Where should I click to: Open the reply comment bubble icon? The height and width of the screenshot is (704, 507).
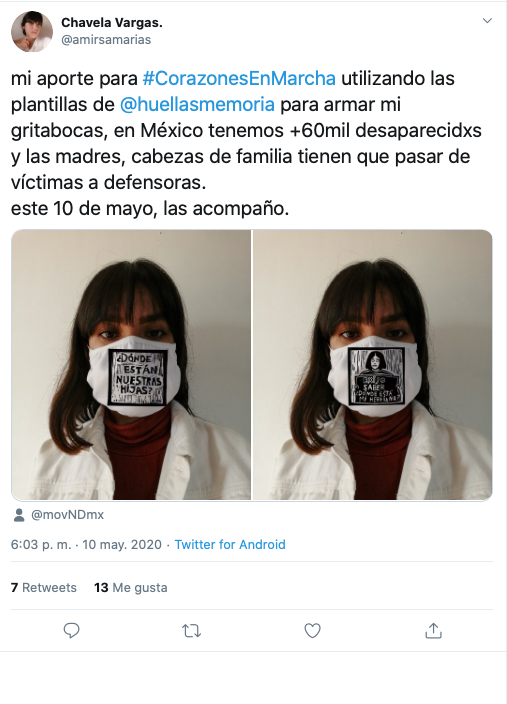tap(71, 631)
